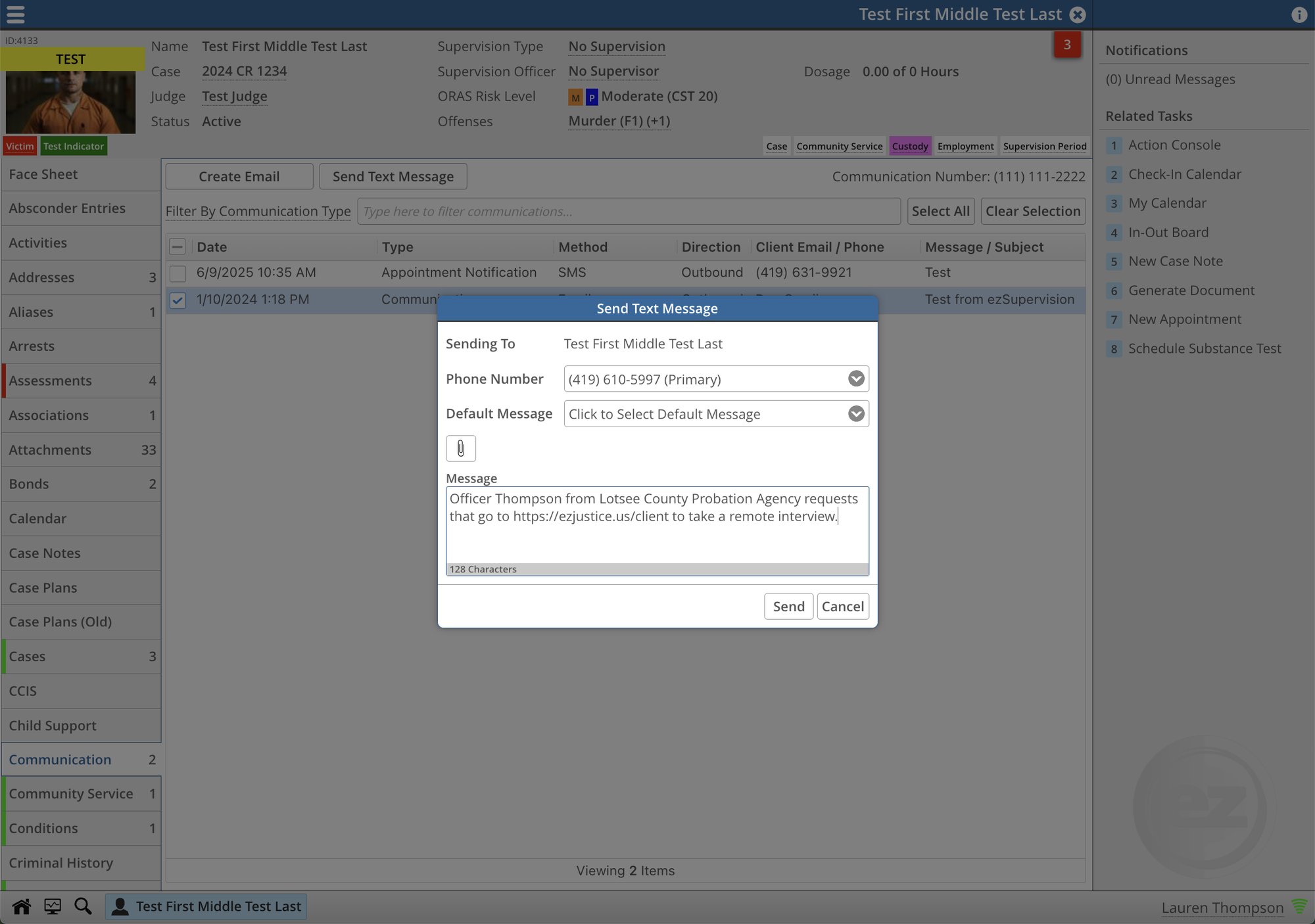Image resolution: width=1315 pixels, height=924 pixels.
Task: Expand the Default Message dropdown
Action: pyautogui.click(x=856, y=413)
